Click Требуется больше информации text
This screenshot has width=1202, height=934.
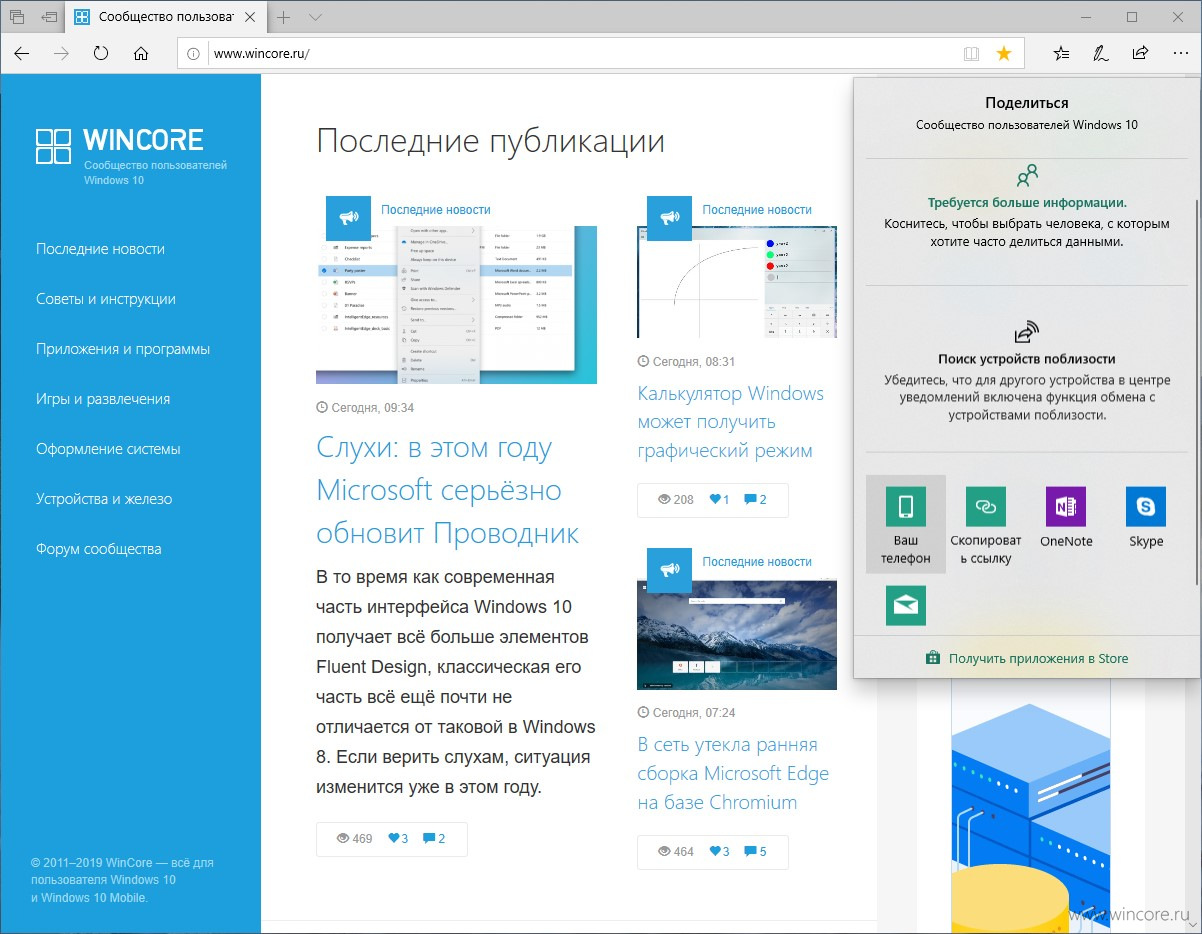(x=1027, y=202)
